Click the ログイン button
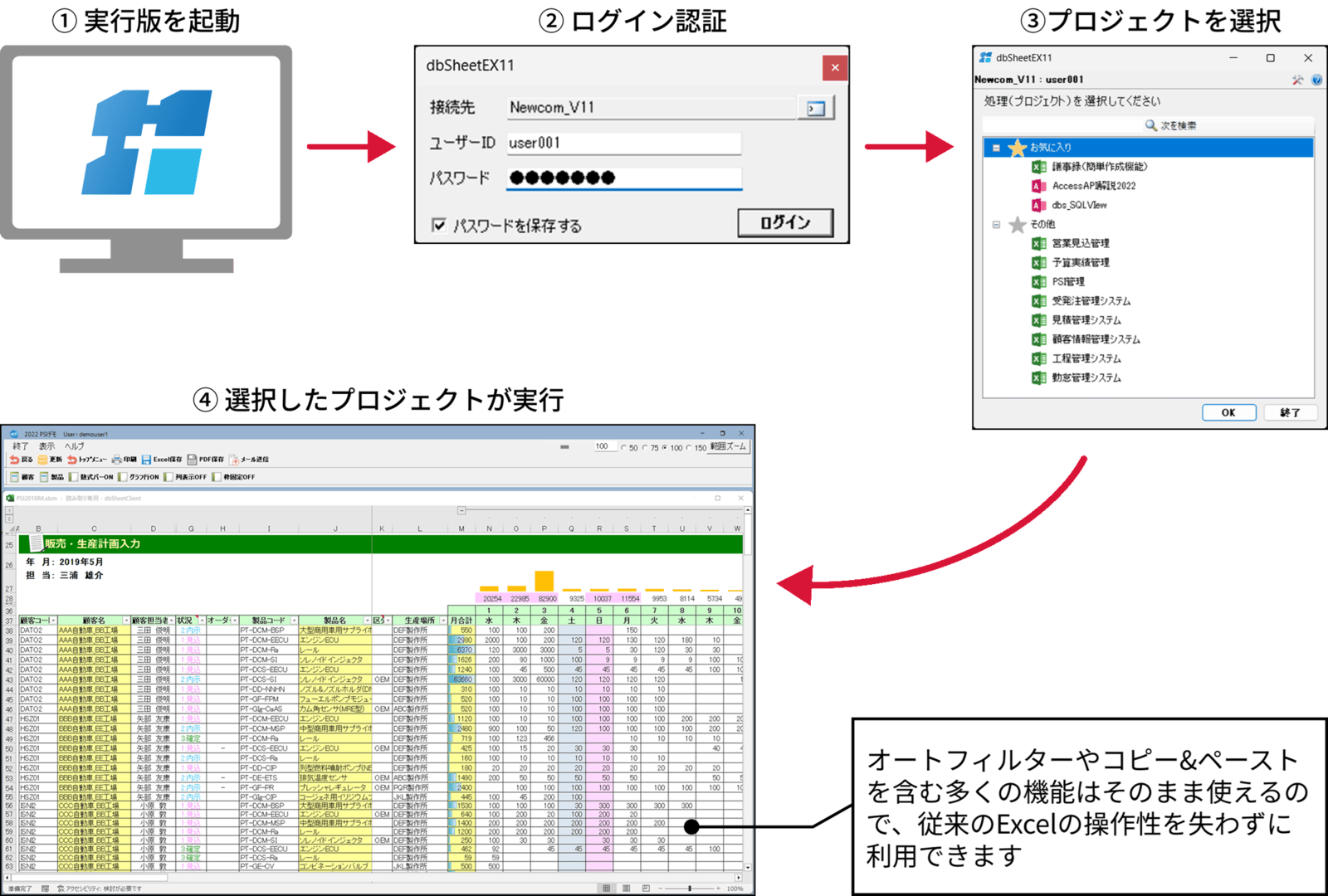This screenshot has width=1328, height=896. (784, 222)
